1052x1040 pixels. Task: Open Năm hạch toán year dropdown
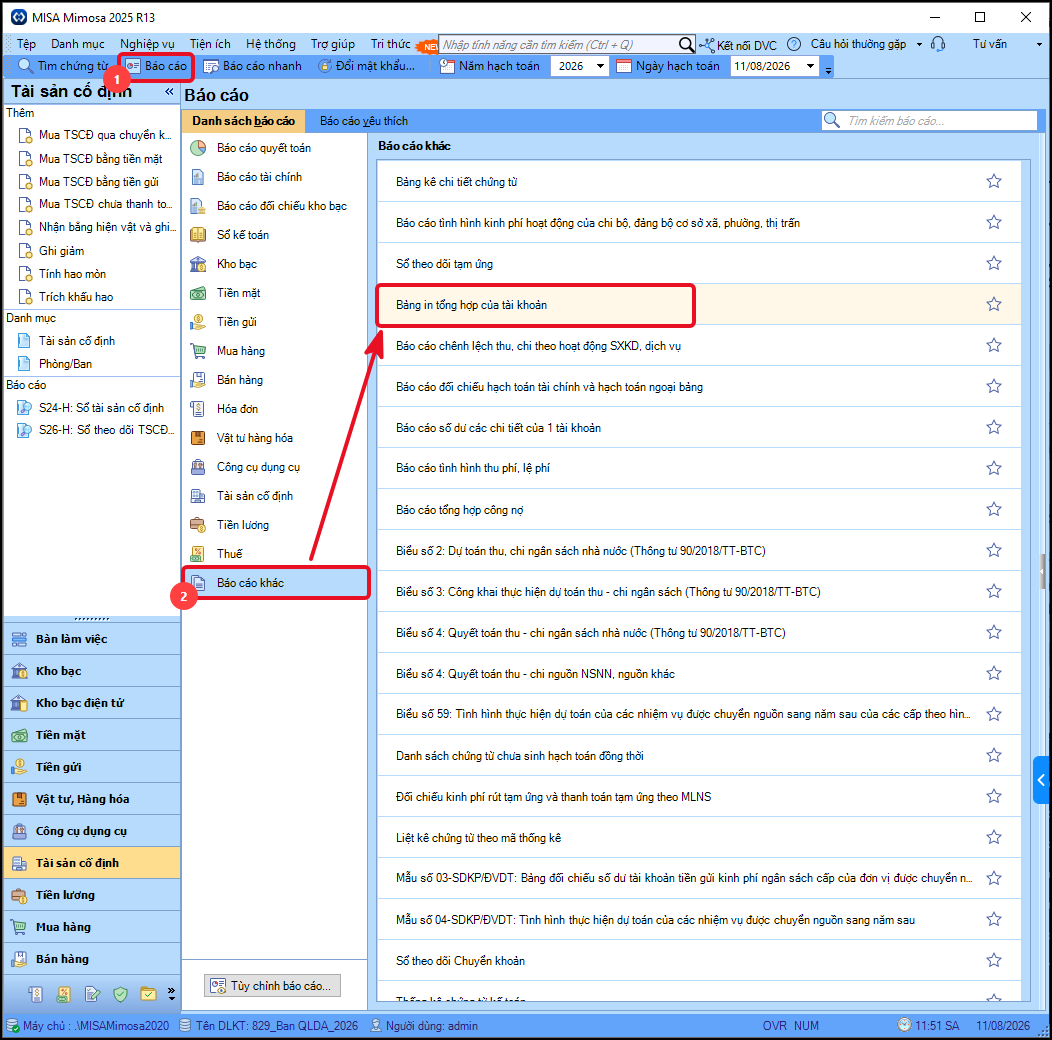[600, 66]
